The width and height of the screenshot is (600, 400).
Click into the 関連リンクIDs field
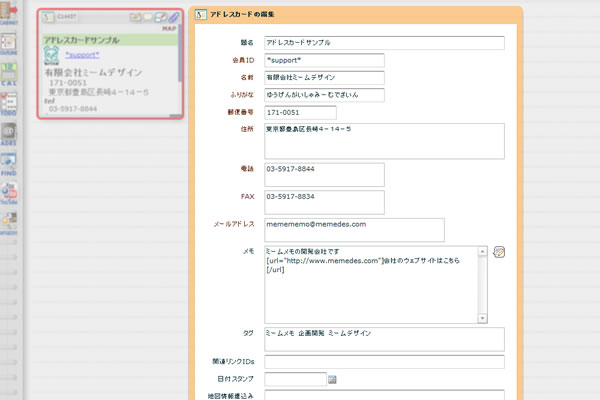coord(384,362)
